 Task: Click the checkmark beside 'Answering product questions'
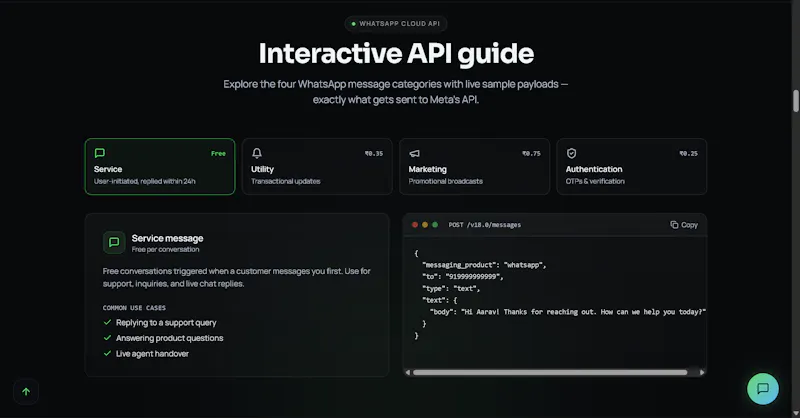[107, 337]
